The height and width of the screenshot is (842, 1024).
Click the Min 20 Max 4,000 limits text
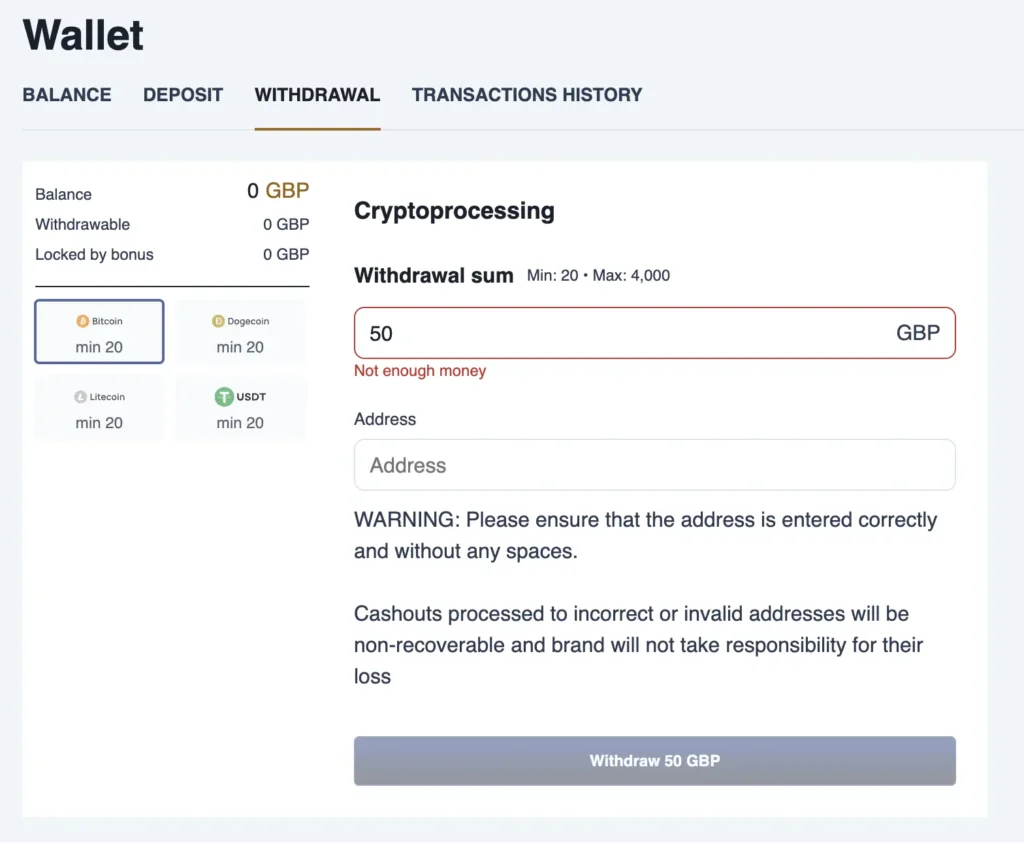tap(598, 275)
